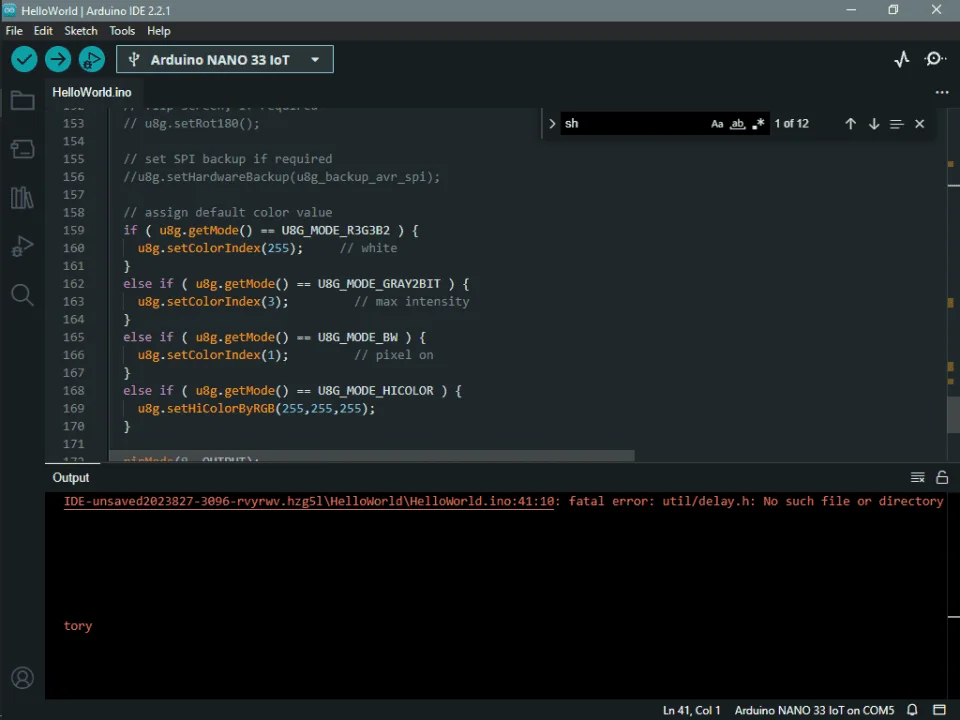Click on U8G_MODE_HICOLOR in line 168
Image resolution: width=960 pixels, height=720 pixels.
coord(375,391)
